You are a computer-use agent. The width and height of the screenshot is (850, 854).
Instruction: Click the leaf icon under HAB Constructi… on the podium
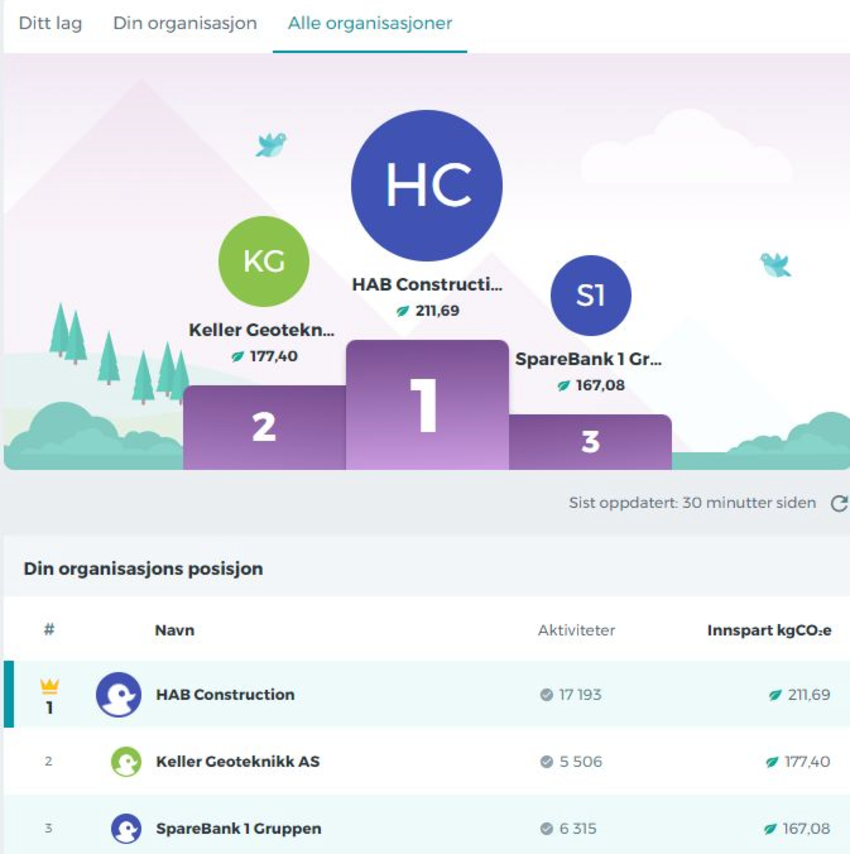[402, 311]
